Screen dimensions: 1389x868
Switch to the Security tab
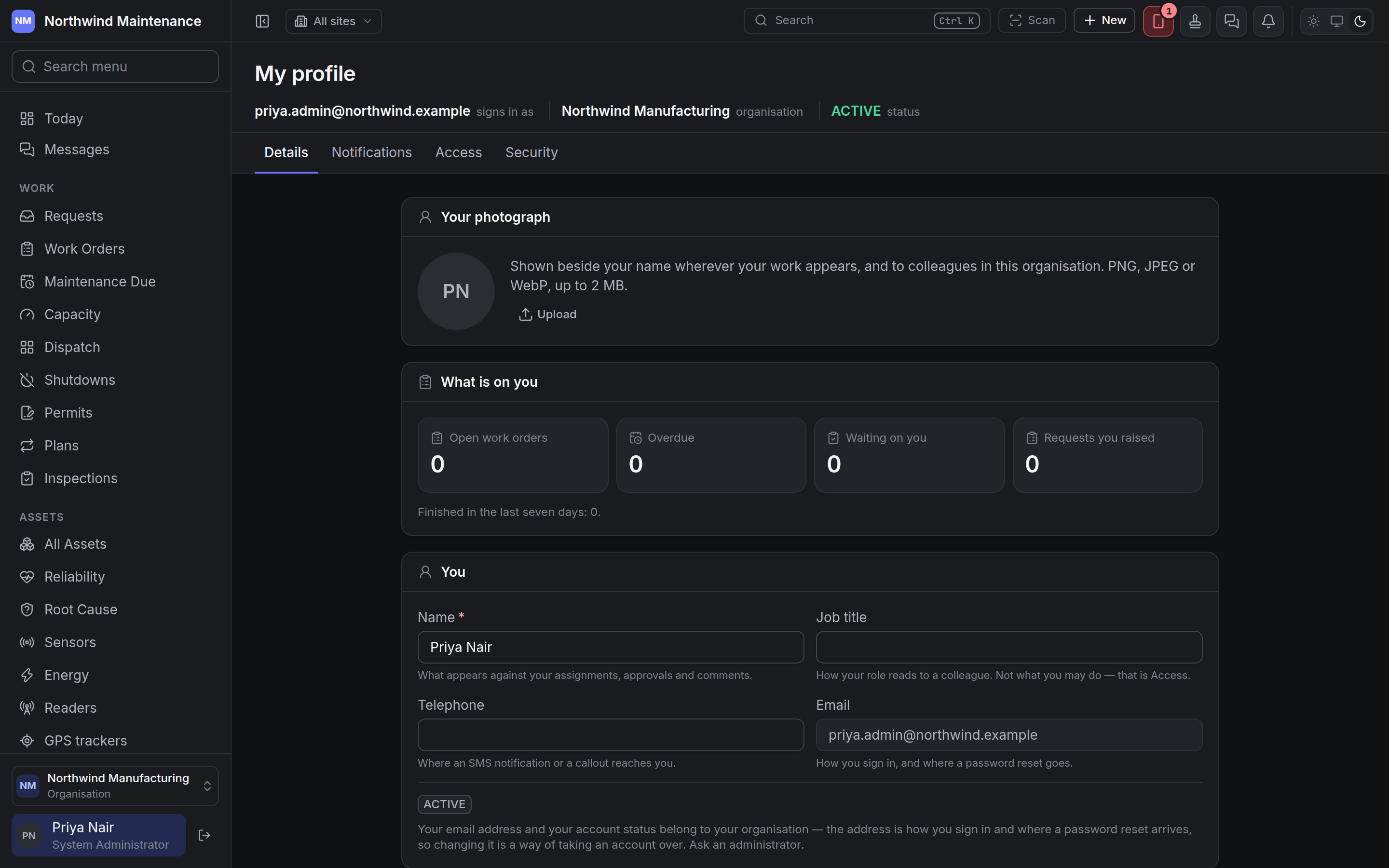(x=531, y=152)
